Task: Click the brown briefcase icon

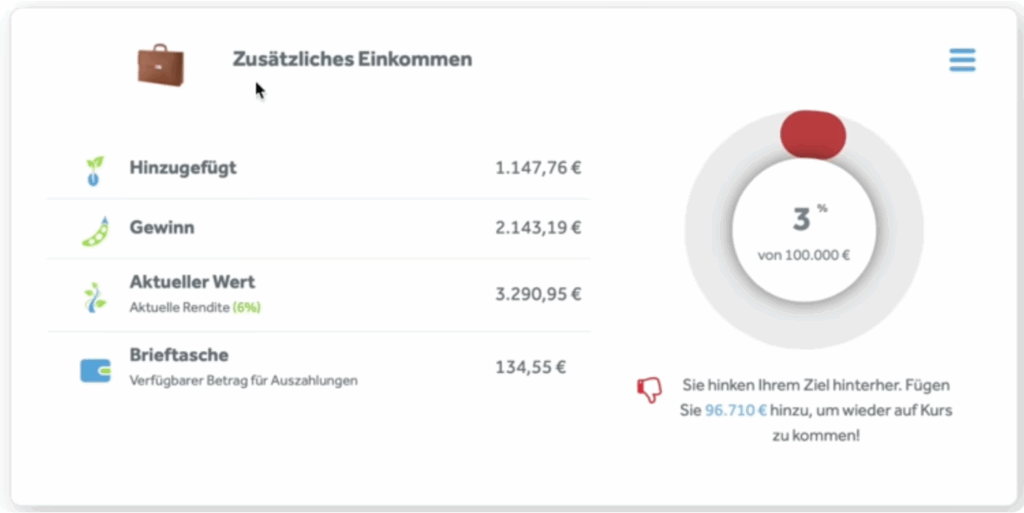Action: coord(161,63)
